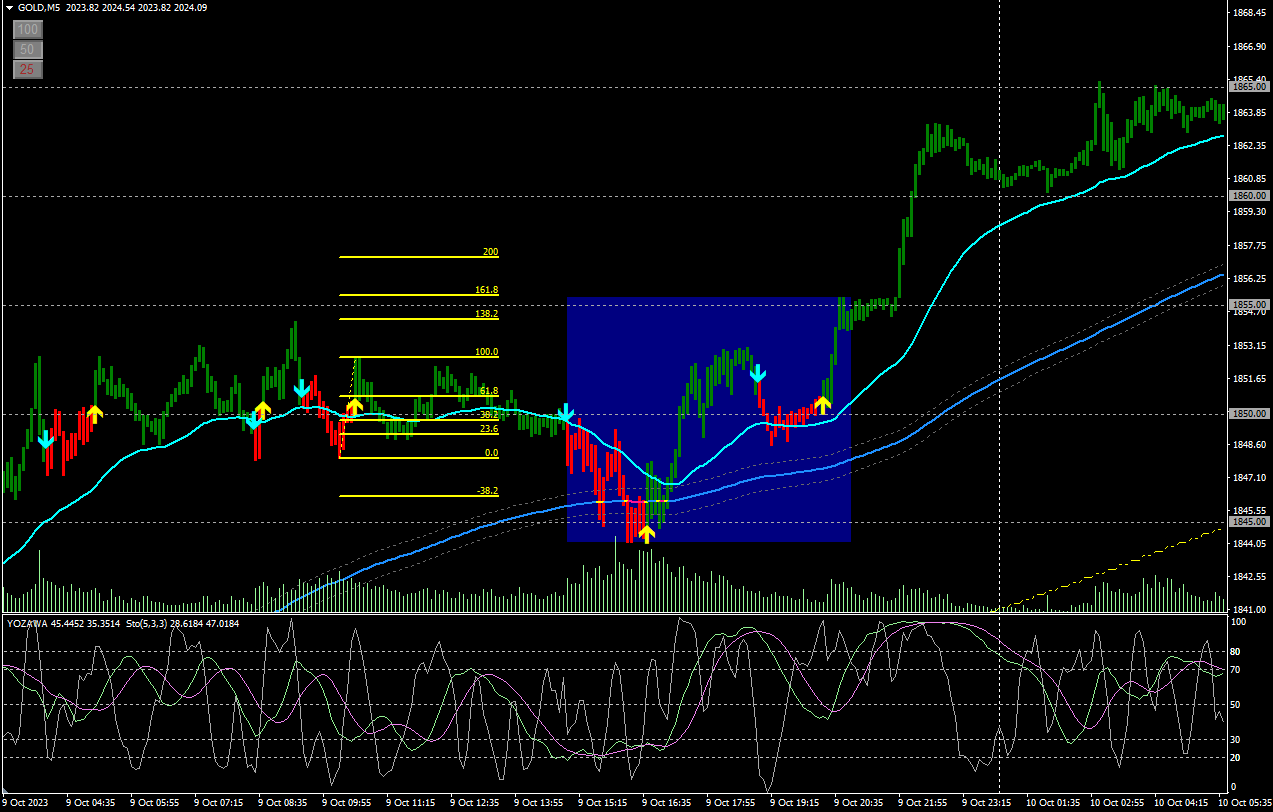The width and height of the screenshot is (1273, 812).
Task: Select the blue rectangle object on the chart
Action: pyautogui.click(x=709, y=419)
